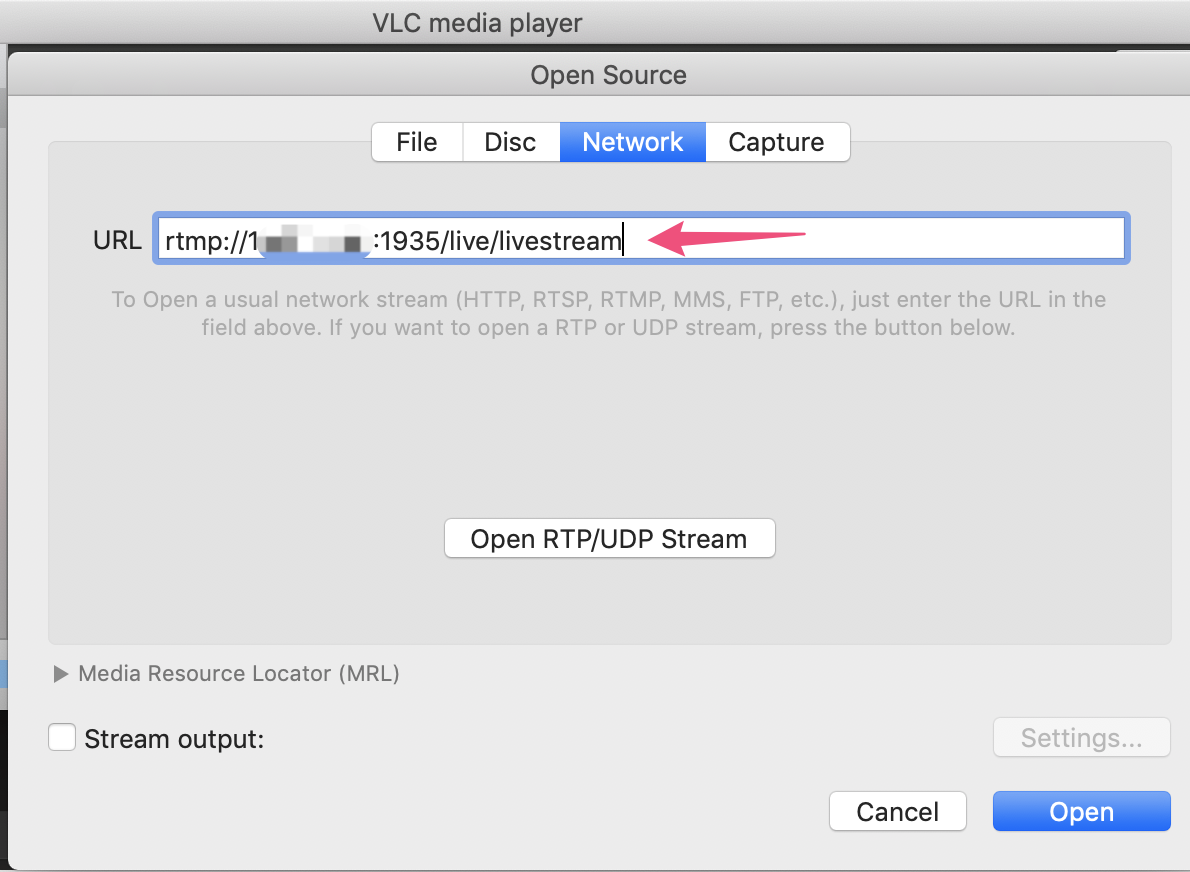This screenshot has width=1190, height=872.
Task: Click the Media Resource Locator (MRL) label
Action: click(239, 674)
